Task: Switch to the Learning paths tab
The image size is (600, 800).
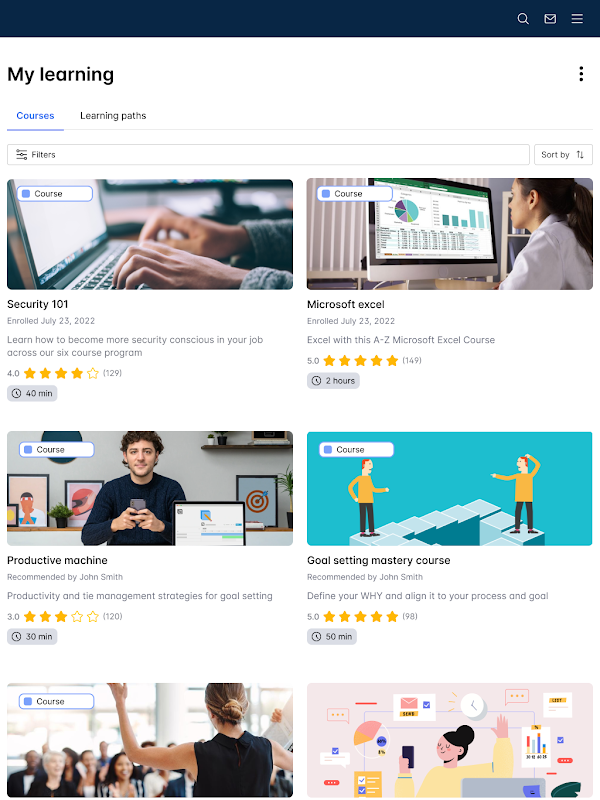Action: 113,116
